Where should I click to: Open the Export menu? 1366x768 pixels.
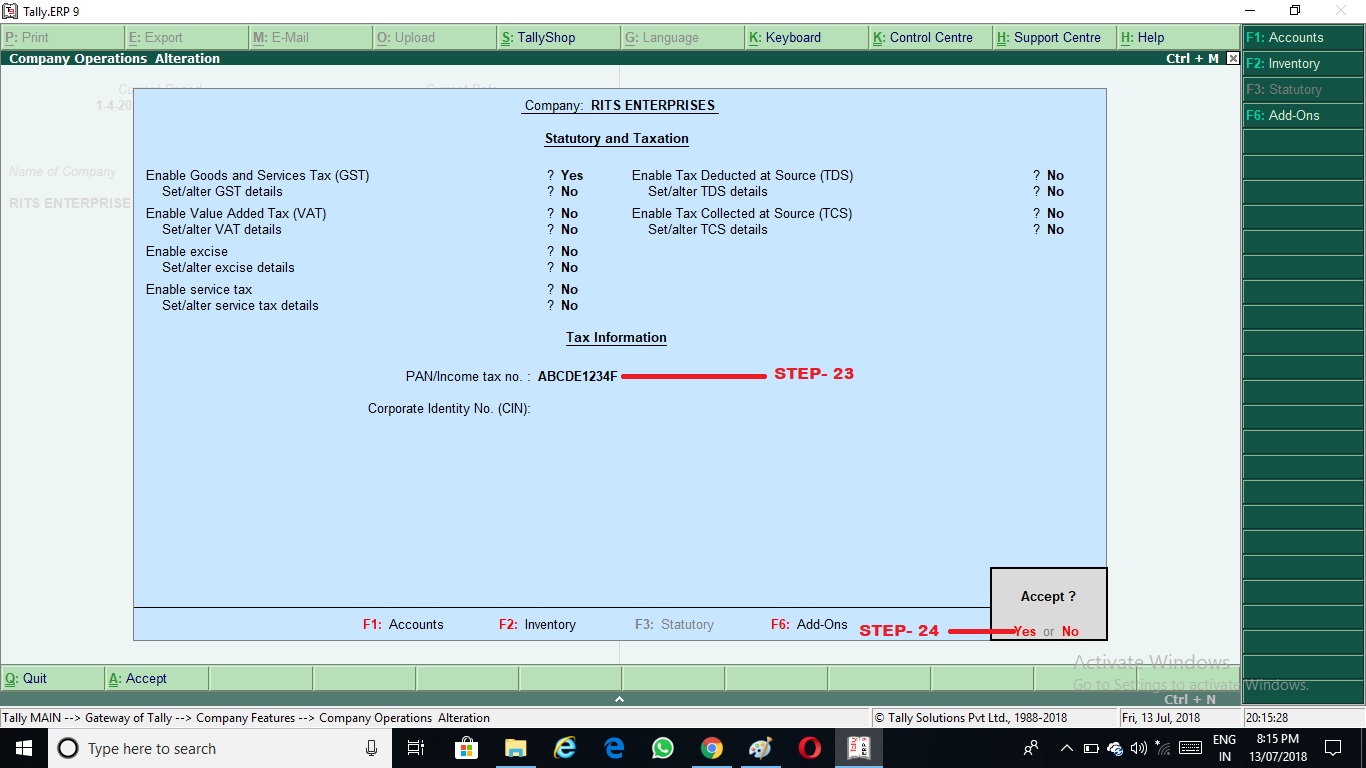tap(186, 38)
